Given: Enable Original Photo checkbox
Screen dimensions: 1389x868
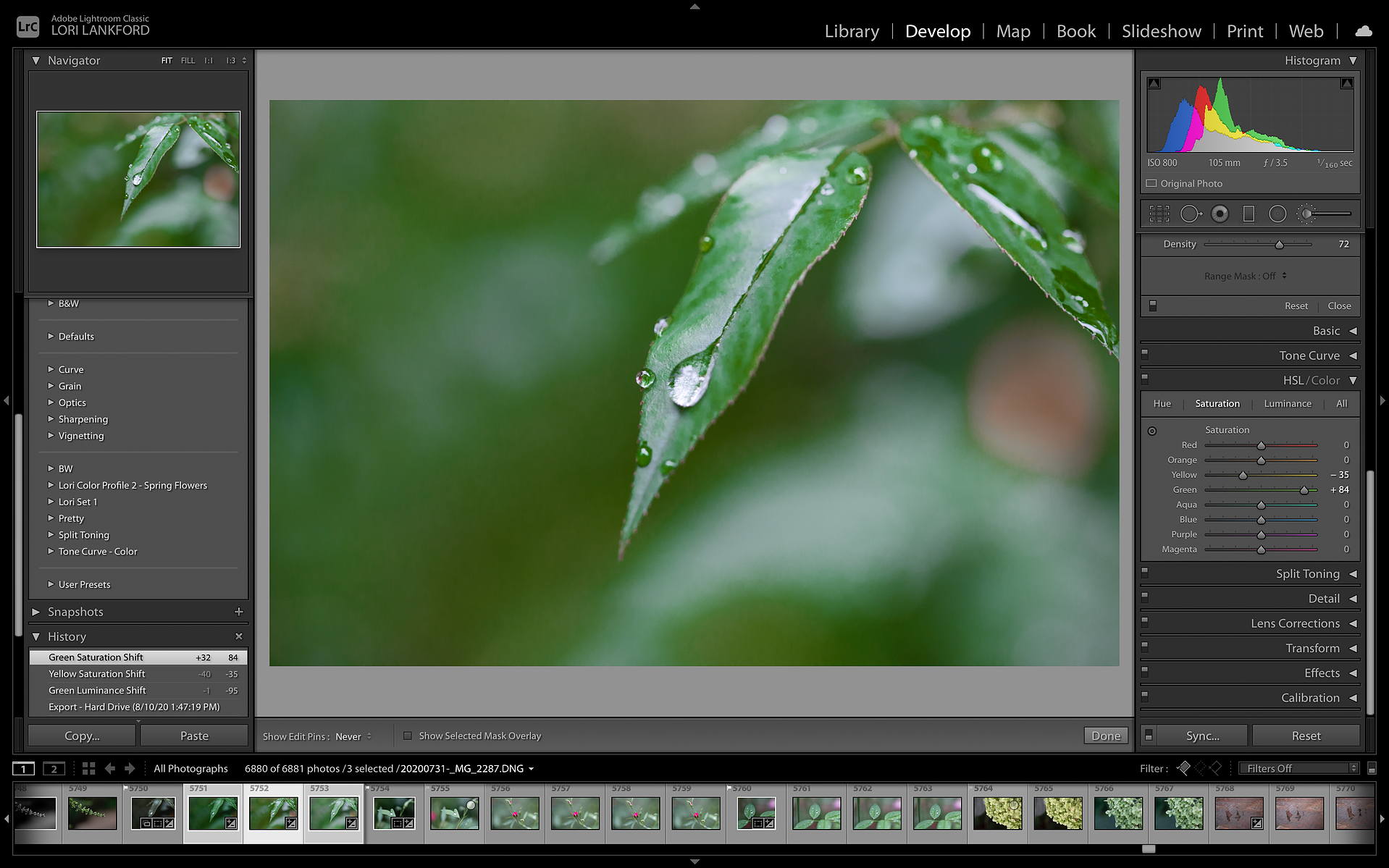Looking at the screenshot, I should pos(1151,183).
